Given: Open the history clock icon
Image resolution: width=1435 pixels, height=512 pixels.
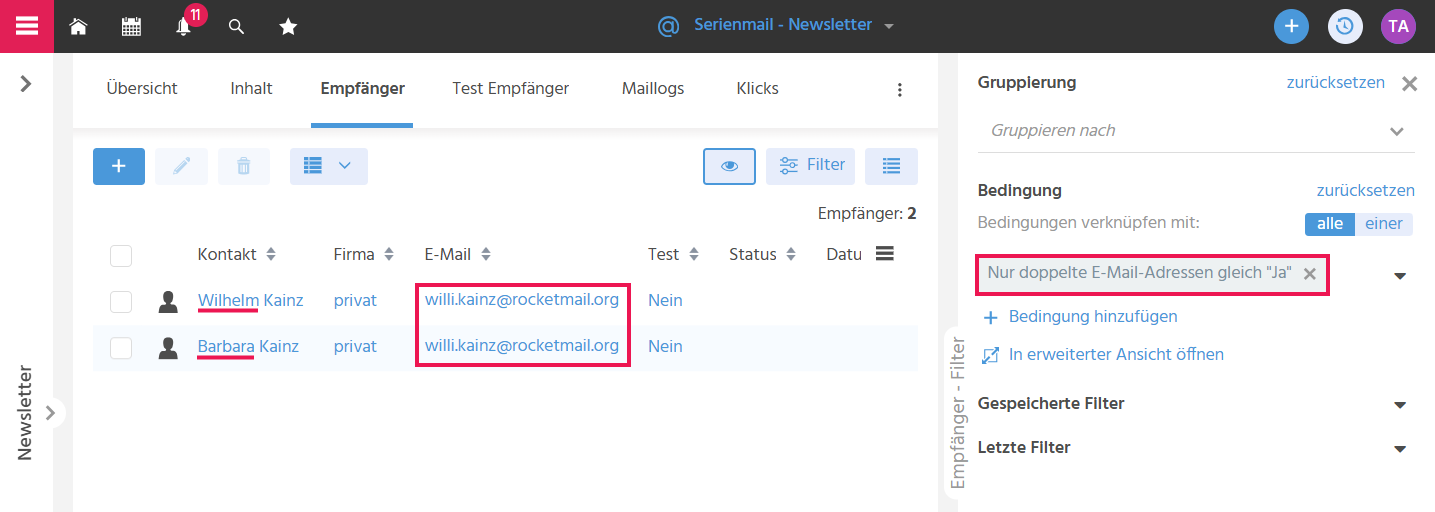Looking at the screenshot, I should 1345,26.
